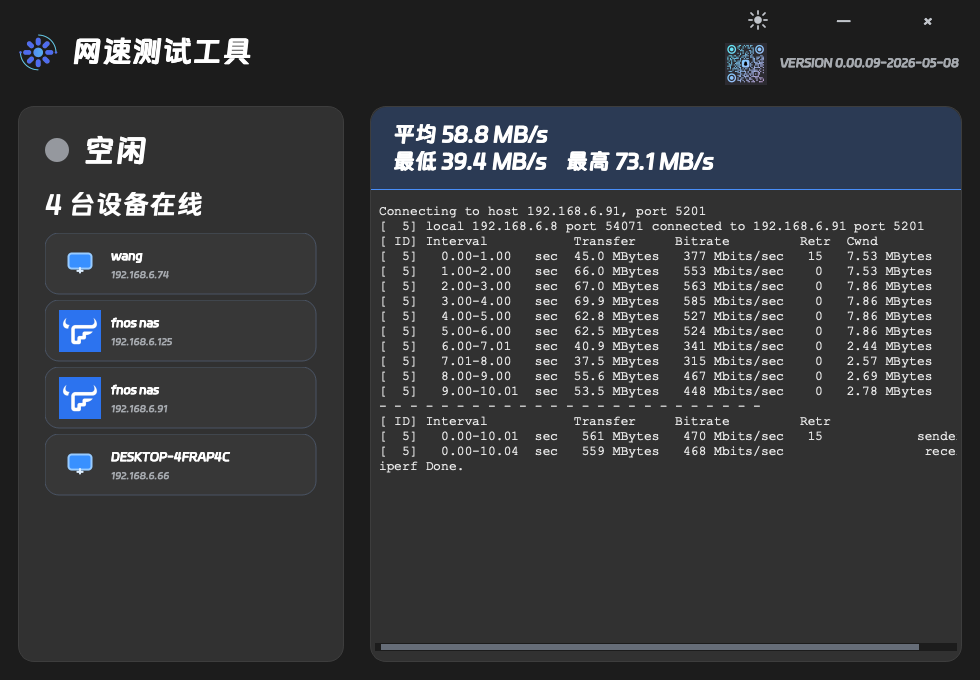The image size is (980, 680).
Task: Click fnos logo icon for 192.168.6.125
Action: pos(80,331)
